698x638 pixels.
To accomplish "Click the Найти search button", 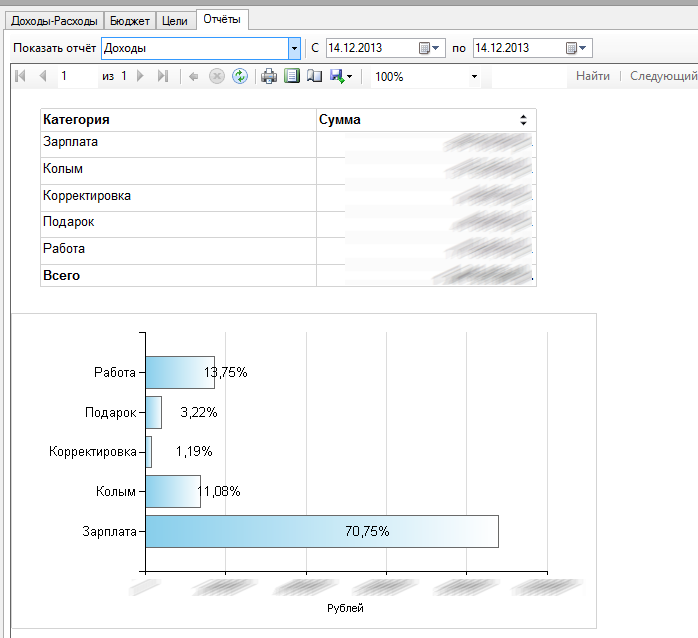I will coord(593,76).
